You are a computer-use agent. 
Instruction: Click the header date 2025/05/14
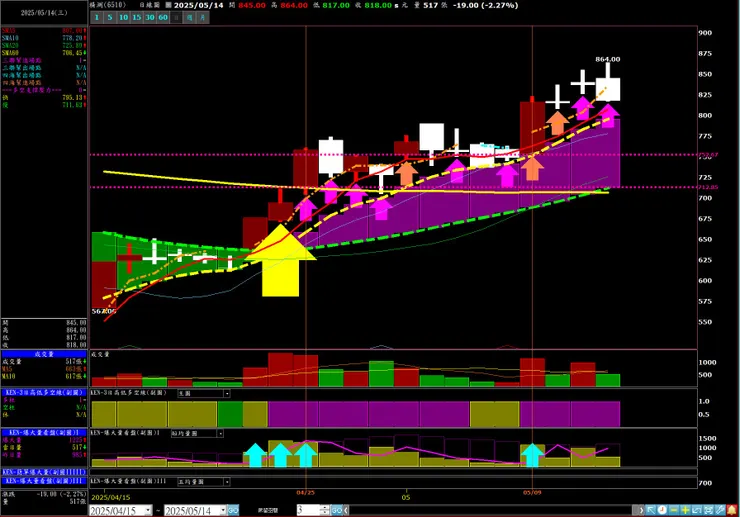click(199, 5)
